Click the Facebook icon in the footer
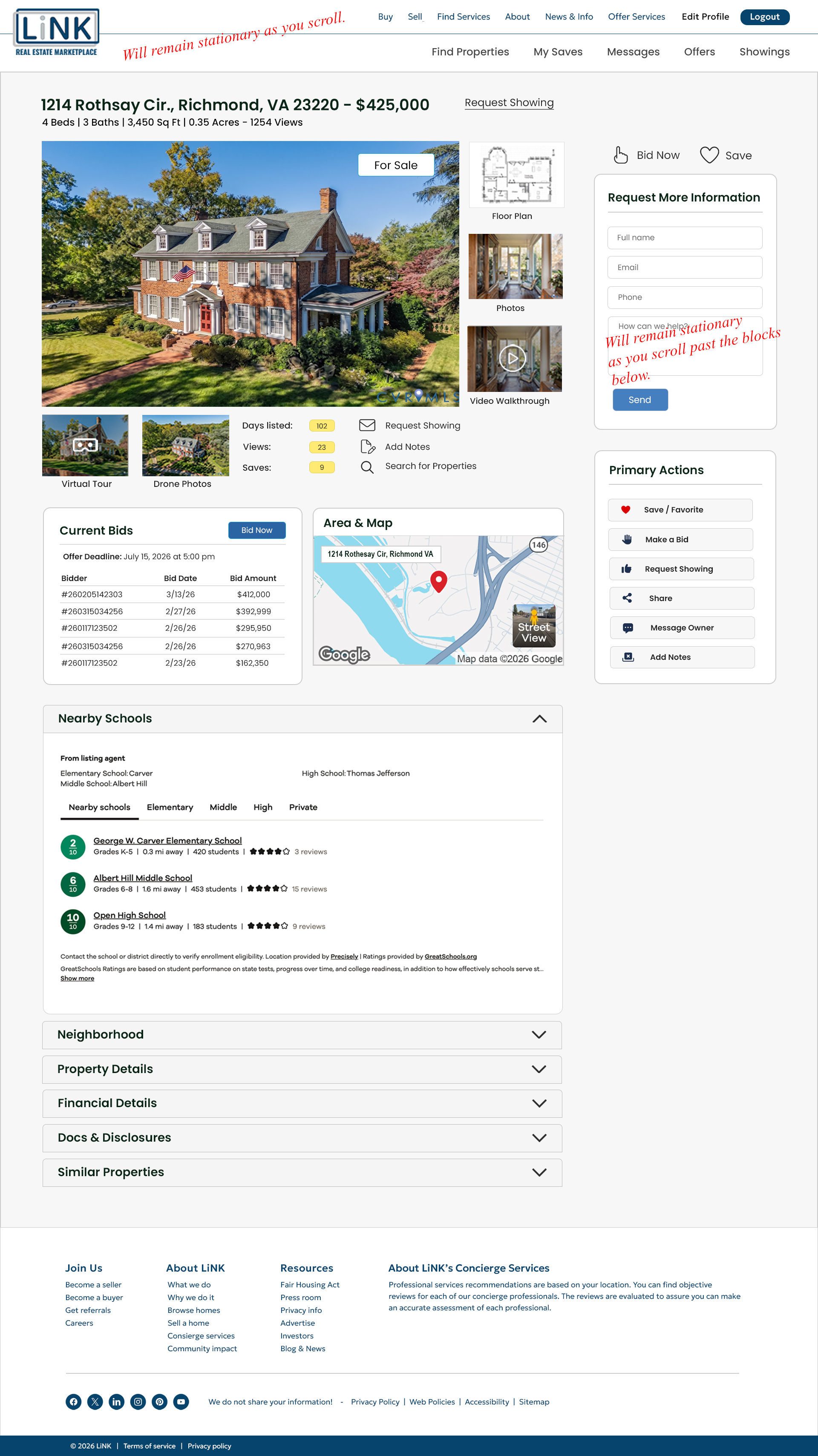The height and width of the screenshot is (1456, 818). point(73,1402)
